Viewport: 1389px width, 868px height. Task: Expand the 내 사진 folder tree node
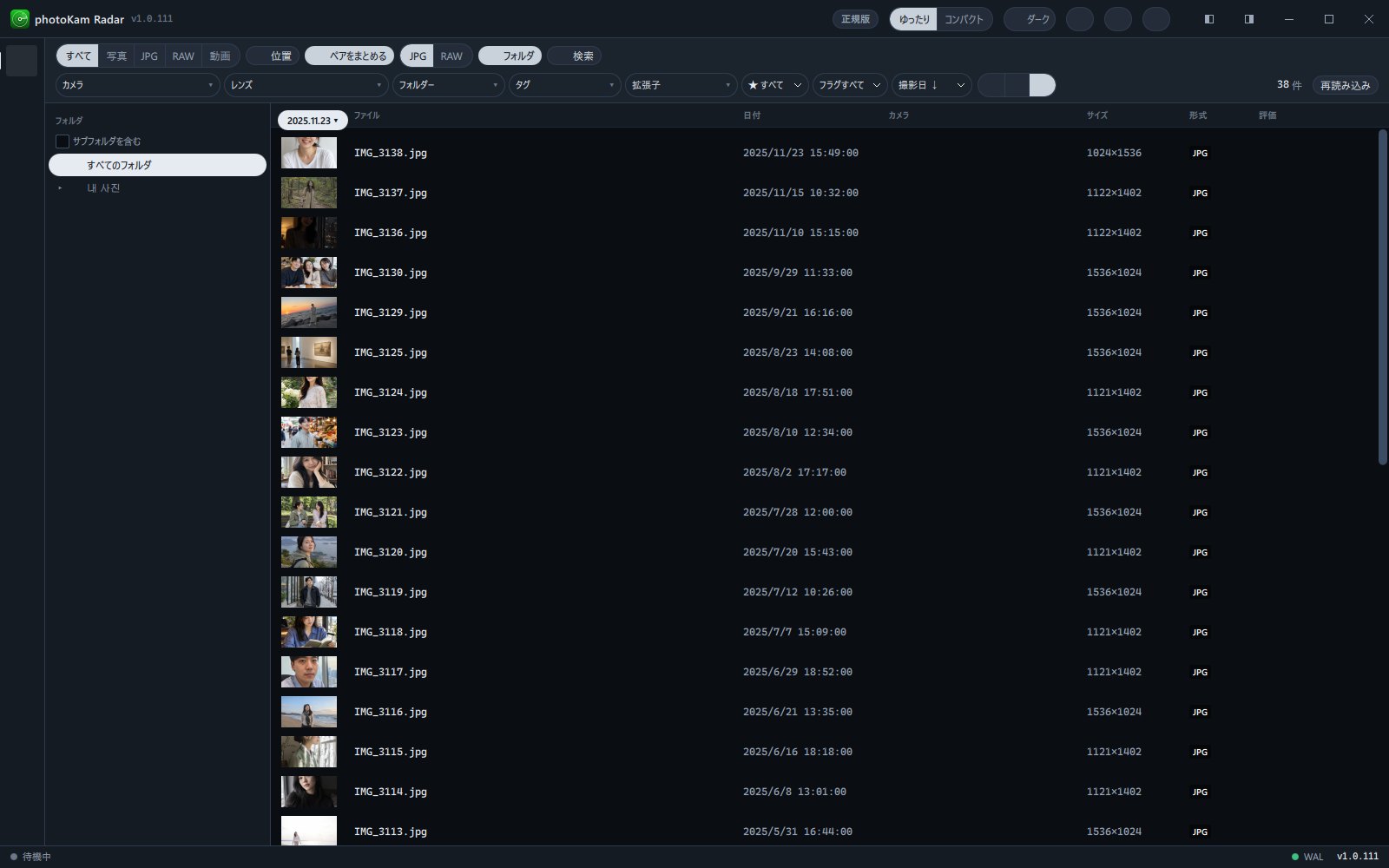click(x=60, y=188)
